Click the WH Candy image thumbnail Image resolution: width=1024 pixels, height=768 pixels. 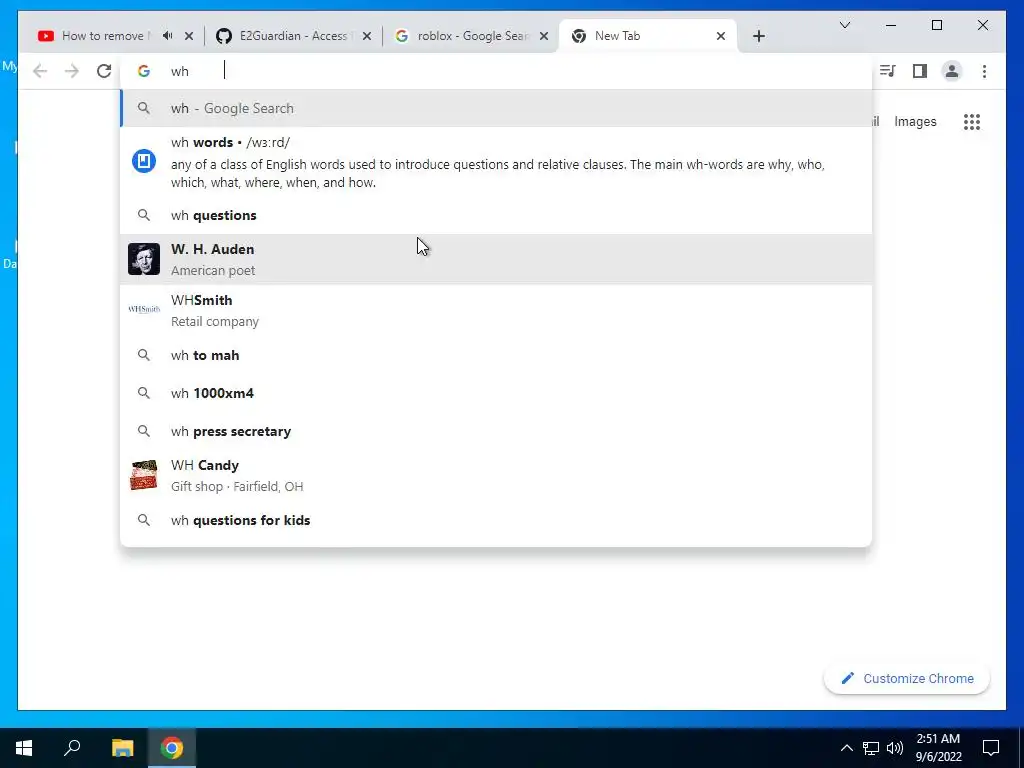[144, 475]
